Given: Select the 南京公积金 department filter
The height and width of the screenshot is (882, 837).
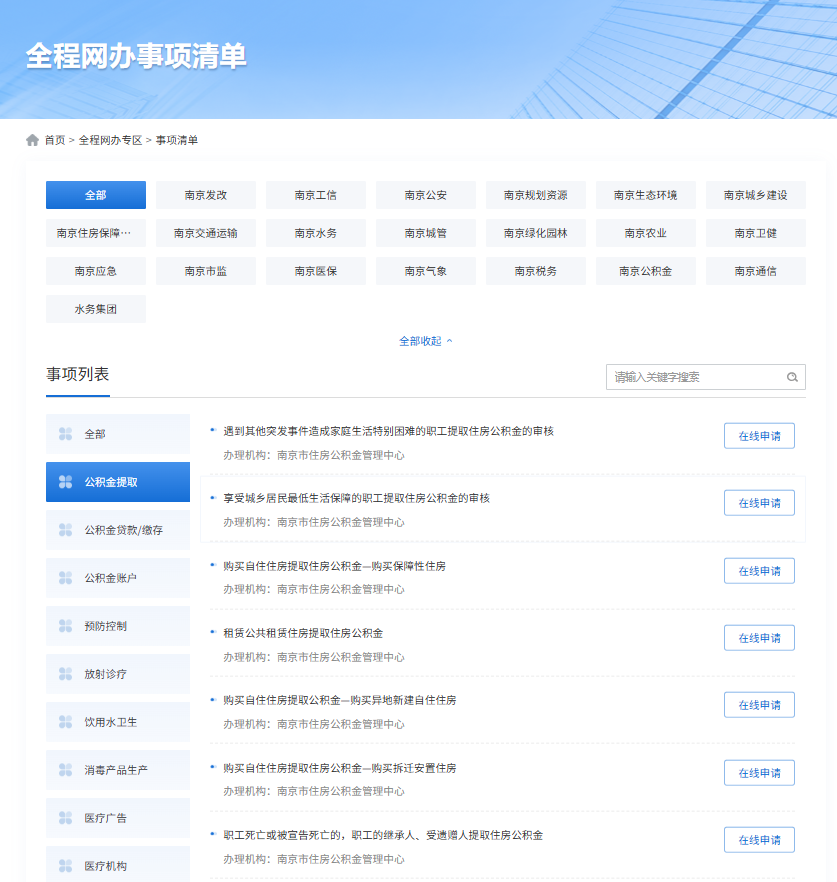Looking at the screenshot, I should tap(645, 271).
